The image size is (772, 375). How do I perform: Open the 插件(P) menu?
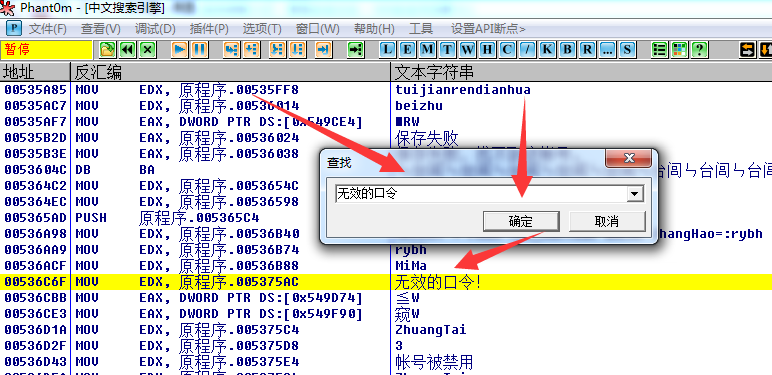tap(209, 29)
